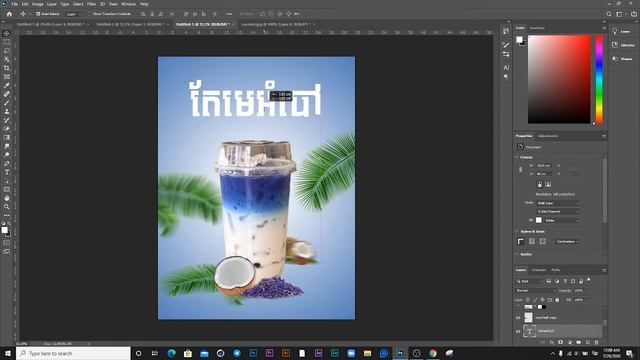The width and height of the screenshot is (640, 360).
Task: Toggle Show Transform Controls checkbox
Action: click(90, 14)
